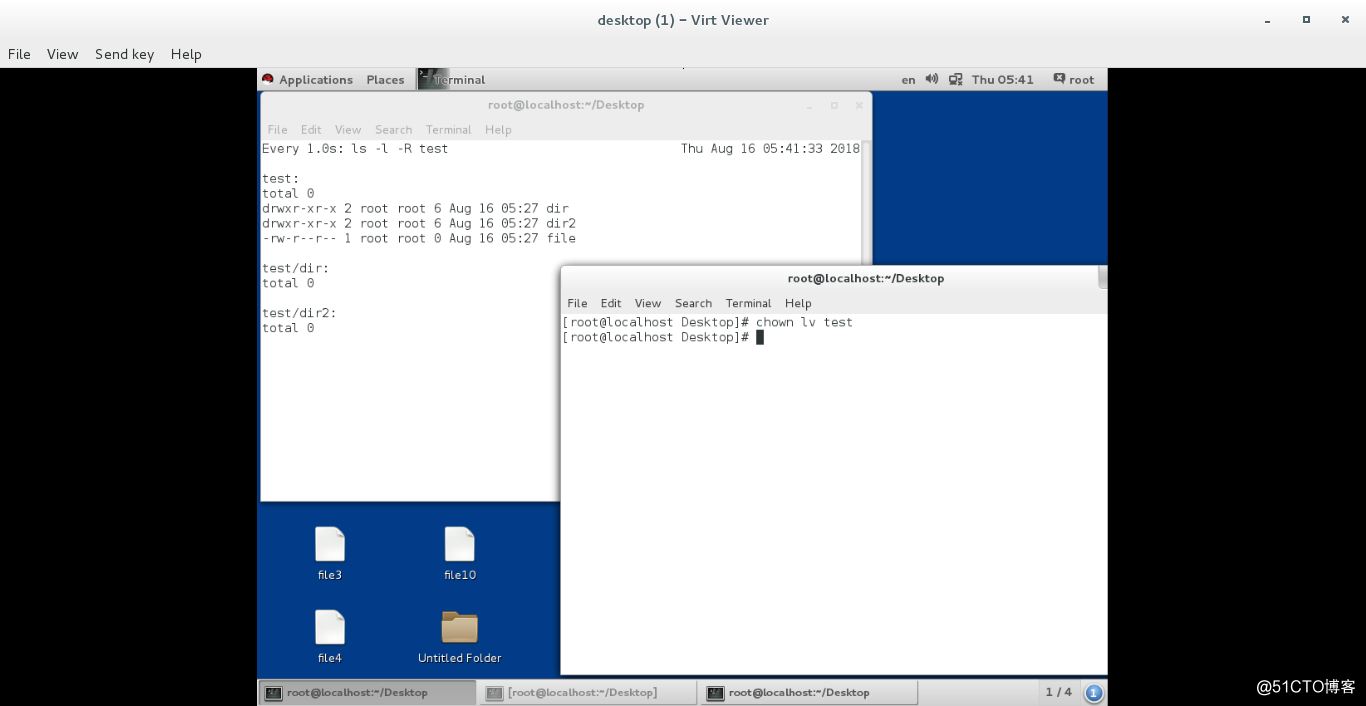The width and height of the screenshot is (1366, 706).
Task: Open File menu in front terminal
Action: [x=577, y=303]
